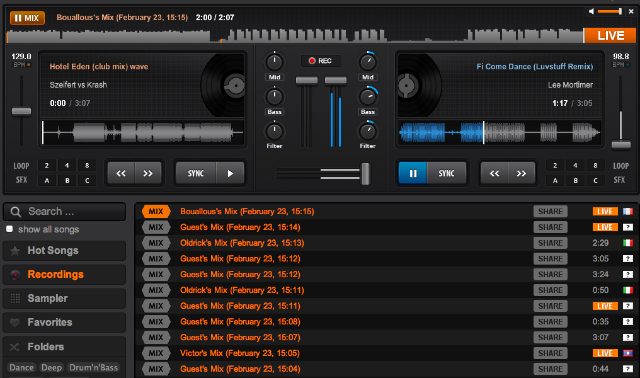The height and width of the screenshot is (378, 640).
Task: Turn the right deck Bass knob
Action: pos(368,97)
